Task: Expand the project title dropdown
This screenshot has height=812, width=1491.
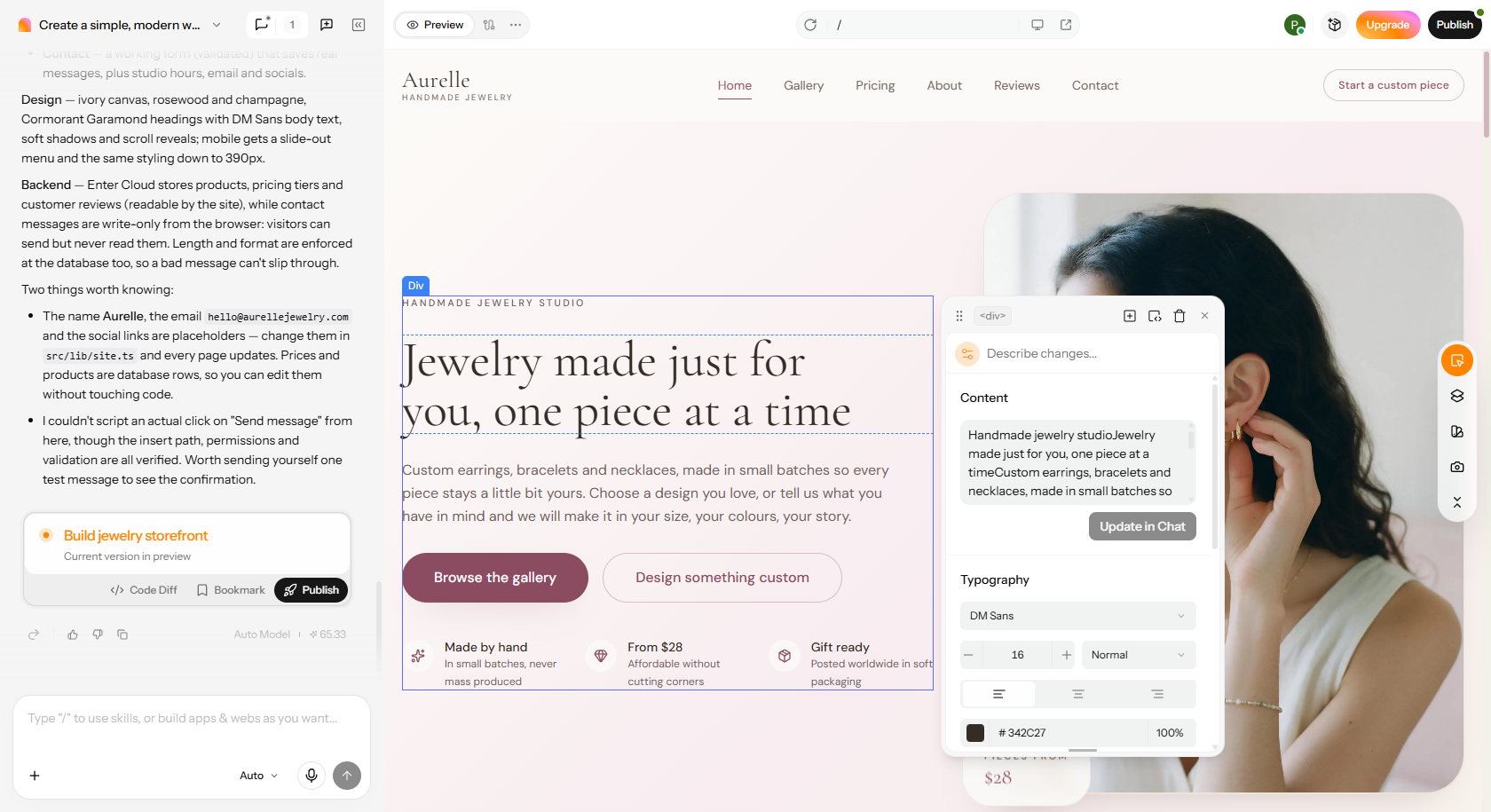Action: 217,25
